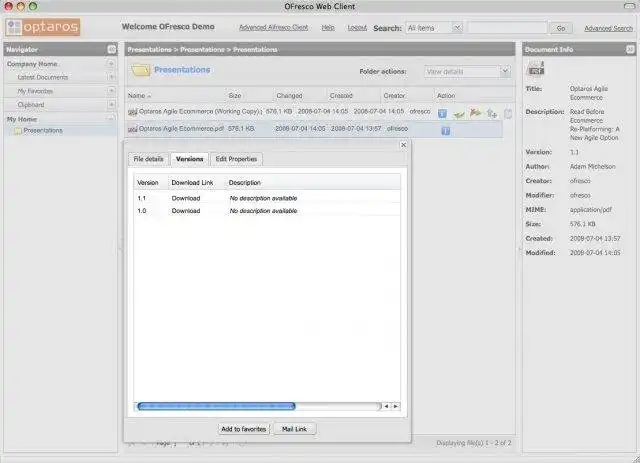The image size is (640, 463).
Task: Expand the Company Home section
Action: tap(111, 64)
